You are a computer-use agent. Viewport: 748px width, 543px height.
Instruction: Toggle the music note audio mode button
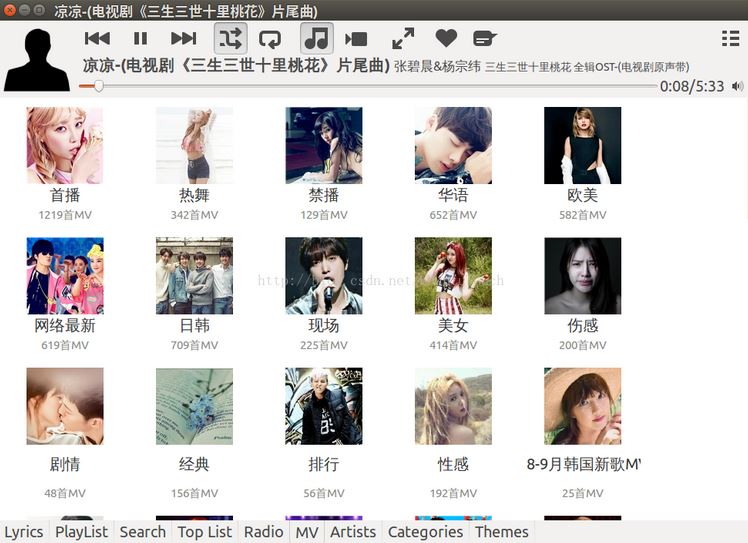point(316,38)
